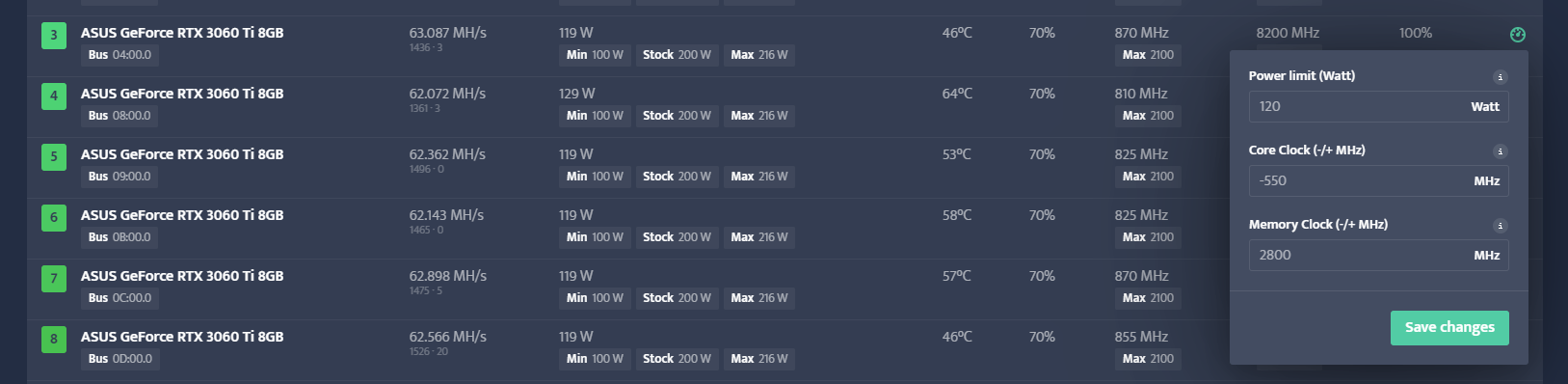
Task: Click the Min 100 W badge on GPU 3
Action: click(595, 55)
